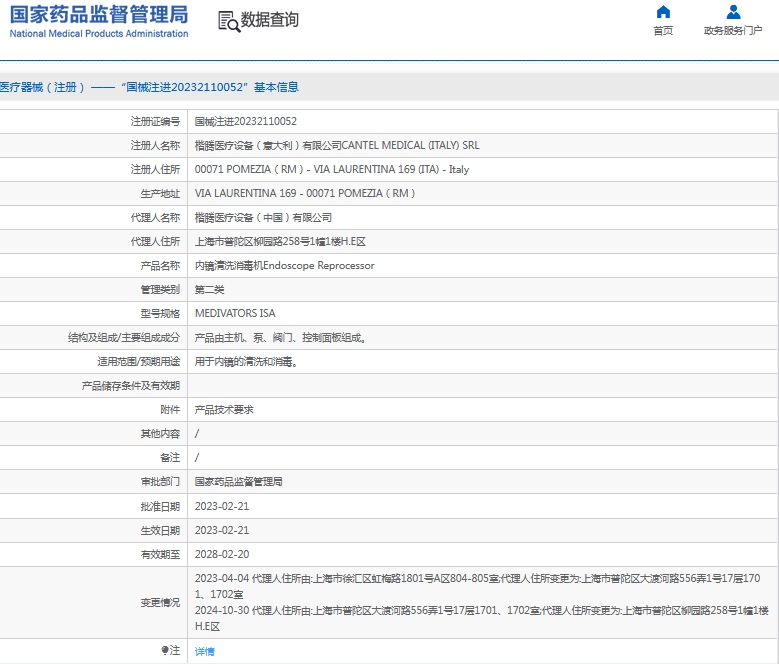The width and height of the screenshot is (779, 664).
Task: Open the 详情 details link
Action: (205, 651)
